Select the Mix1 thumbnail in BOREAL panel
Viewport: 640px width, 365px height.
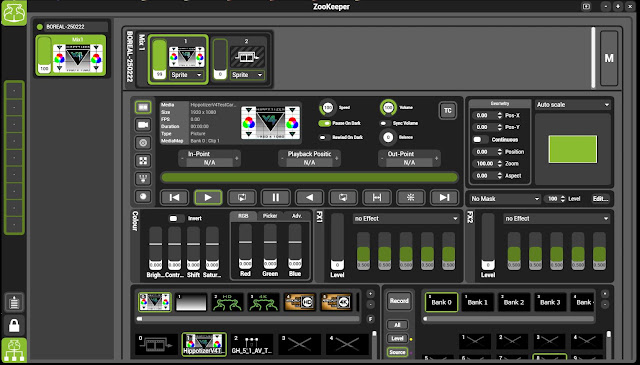pos(71,56)
